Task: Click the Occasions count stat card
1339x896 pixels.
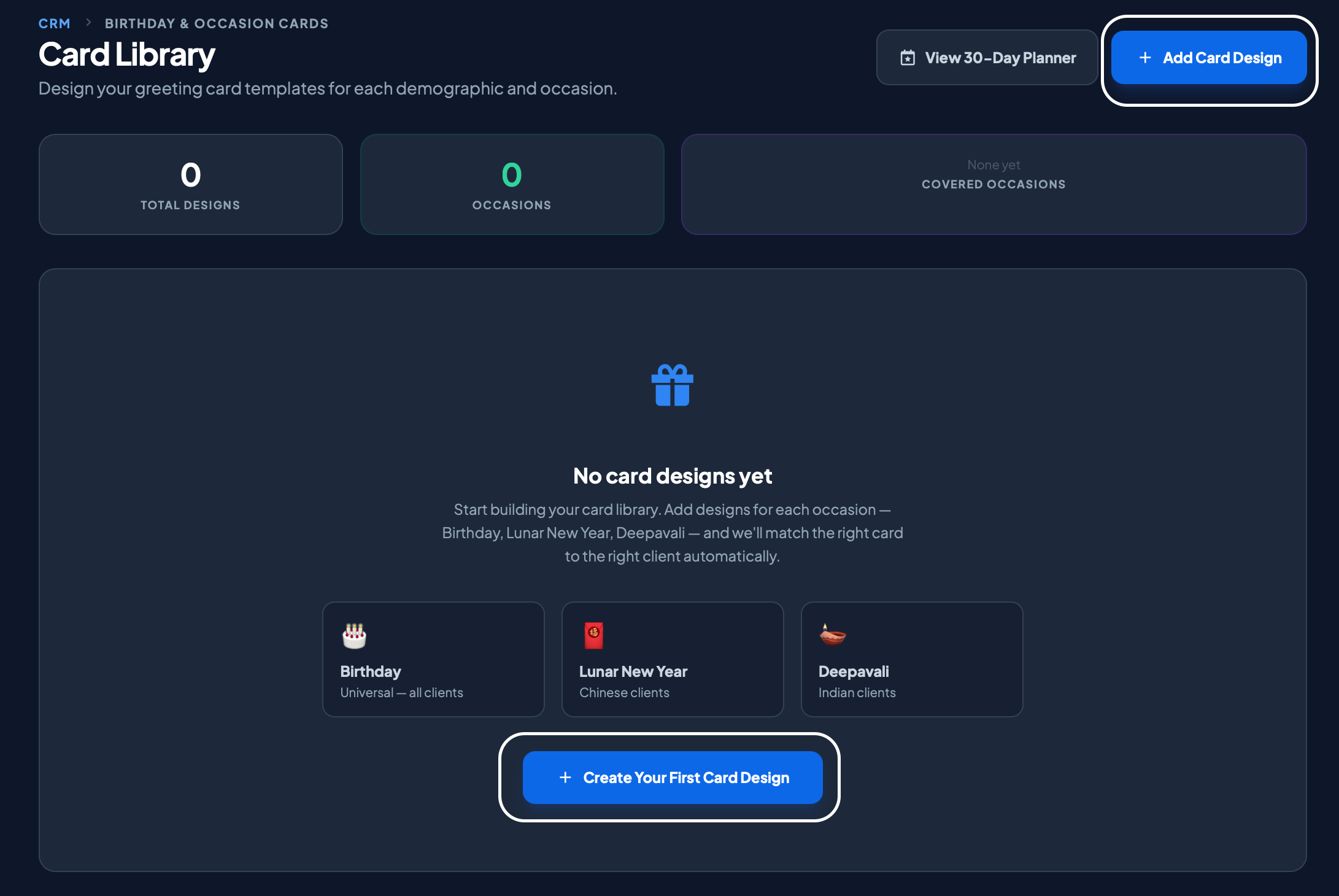Action: (x=512, y=184)
